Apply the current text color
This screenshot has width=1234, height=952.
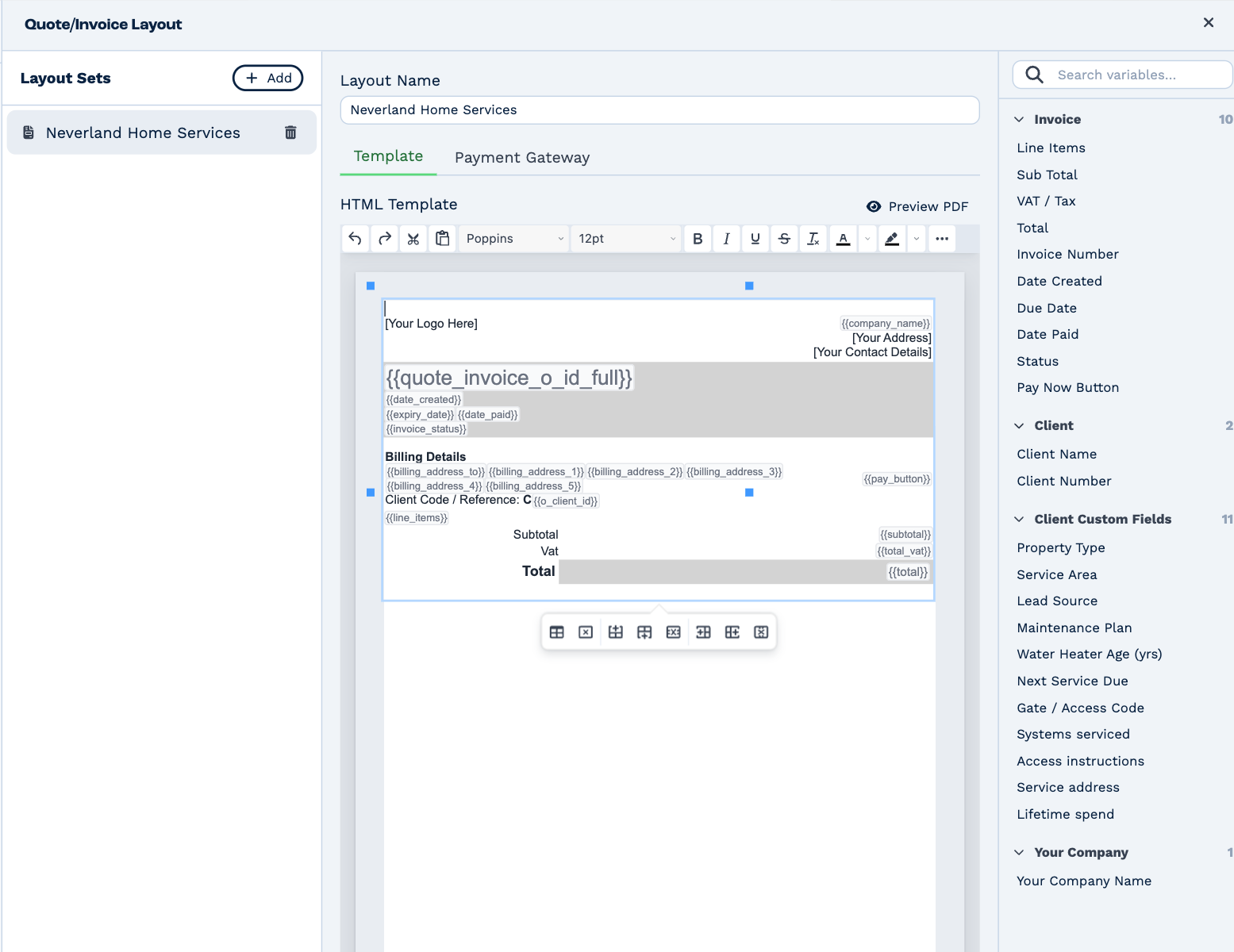[x=844, y=239]
